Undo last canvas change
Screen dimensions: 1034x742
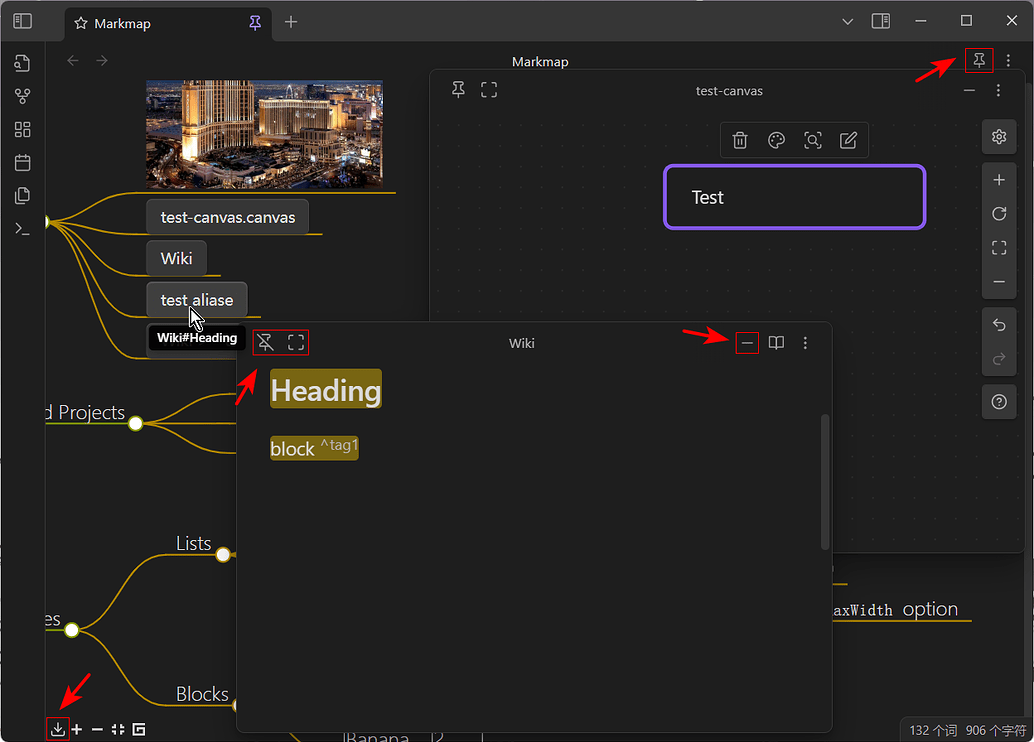coord(999,324)
